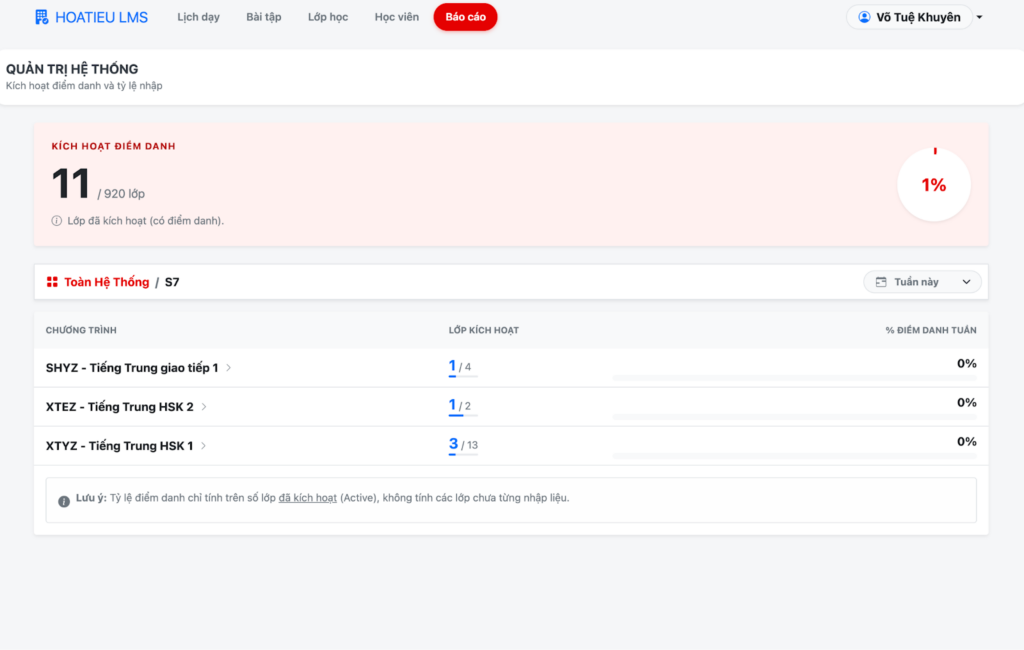Click the user avatar icon beside Võ Tuệ Khuyên
Viewport: 1024px width, 650px height.
click(x=864, y=17)
